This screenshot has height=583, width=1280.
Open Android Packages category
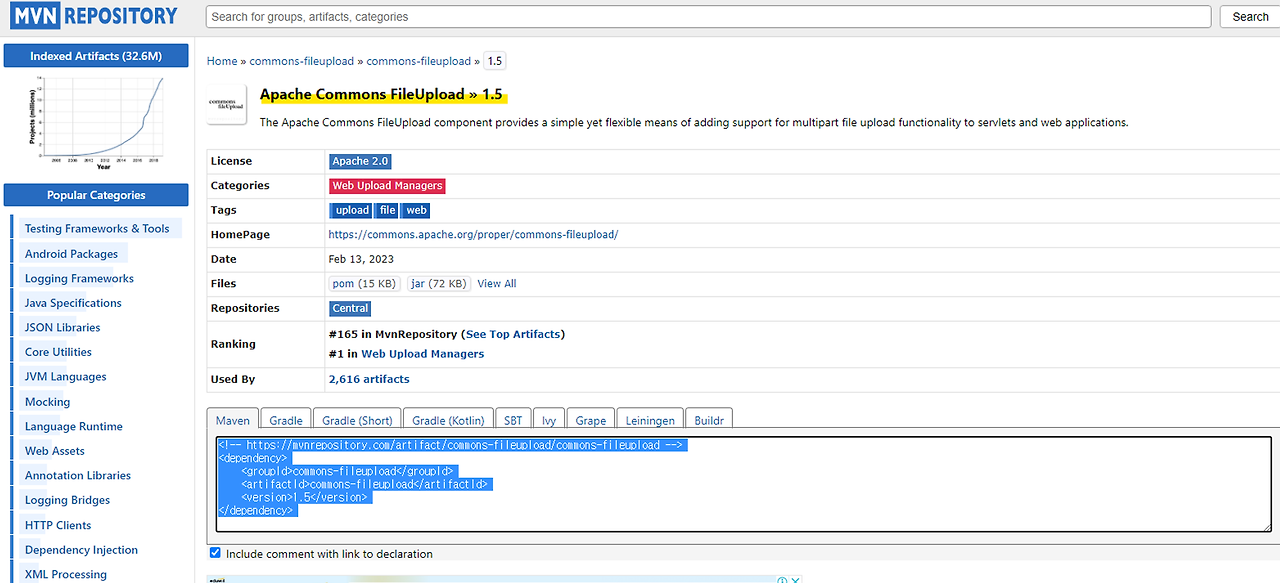71,254
